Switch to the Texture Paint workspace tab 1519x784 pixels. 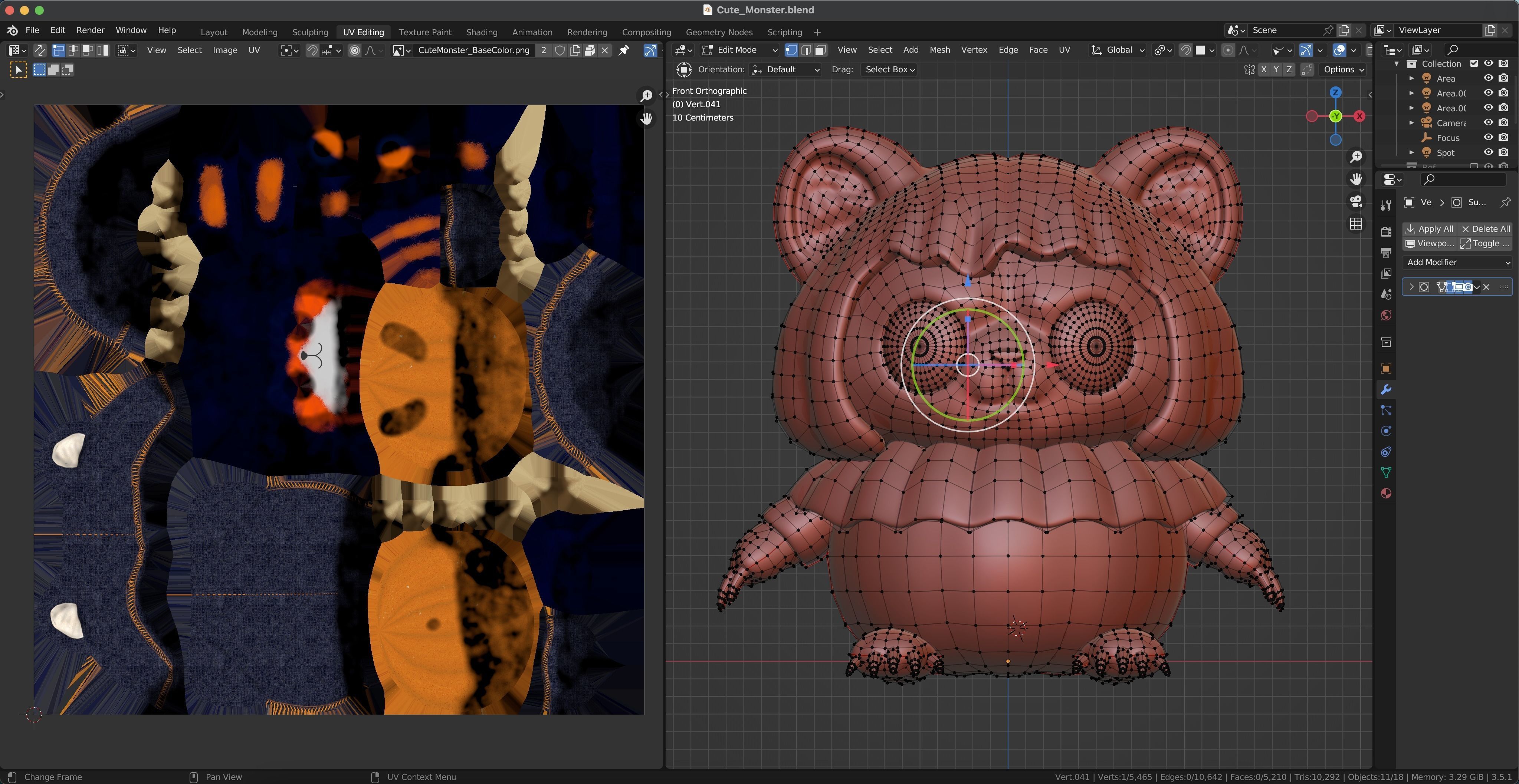[424, 32]
